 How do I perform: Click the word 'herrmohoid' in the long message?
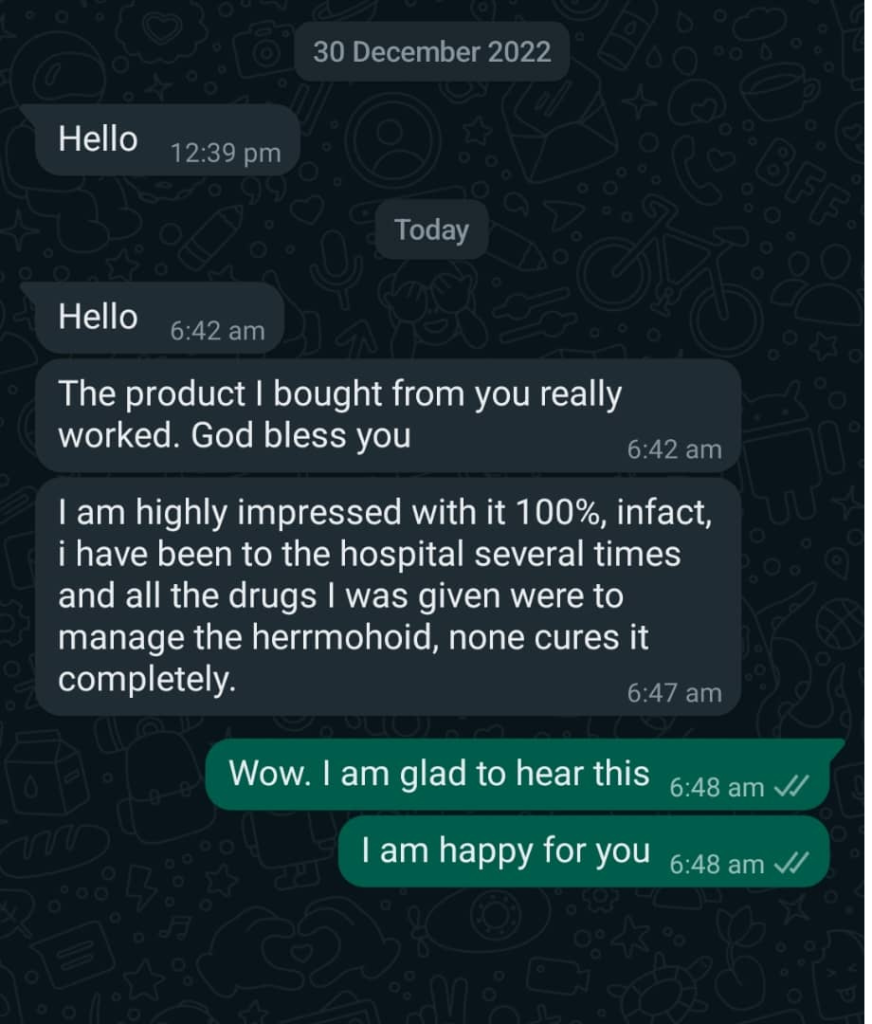tap(344, 637)
